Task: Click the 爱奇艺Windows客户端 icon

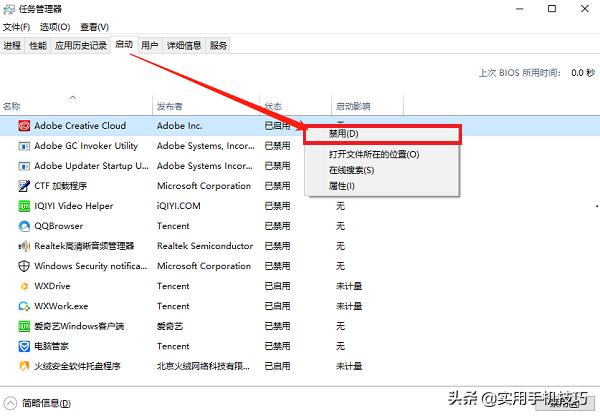Action: point(24,326)
